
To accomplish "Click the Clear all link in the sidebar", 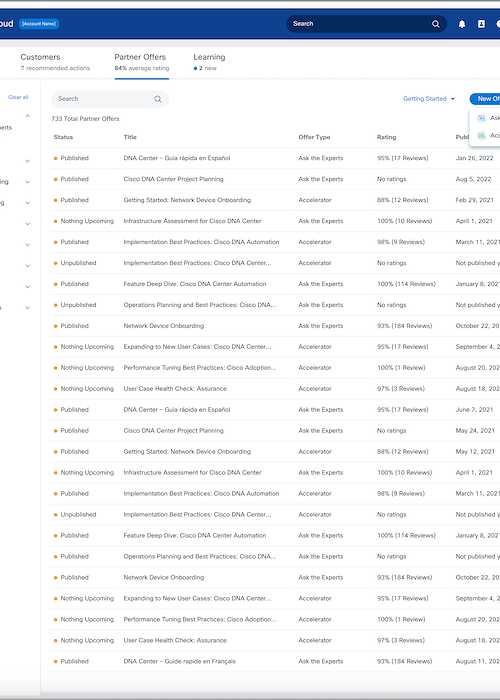I will [18, 97].
